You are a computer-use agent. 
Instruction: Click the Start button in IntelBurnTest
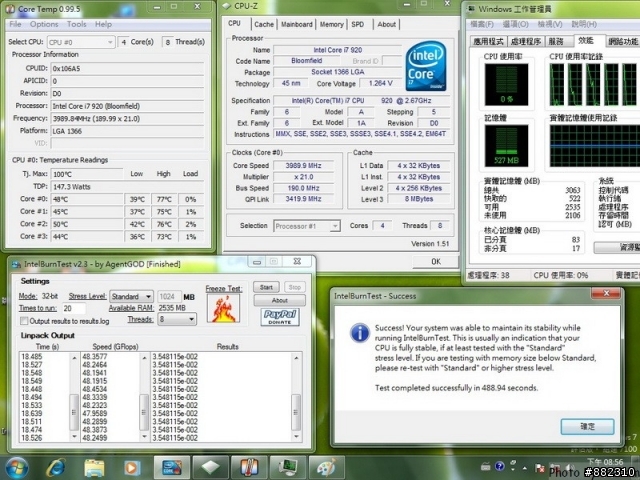click(x=266, y=287)
